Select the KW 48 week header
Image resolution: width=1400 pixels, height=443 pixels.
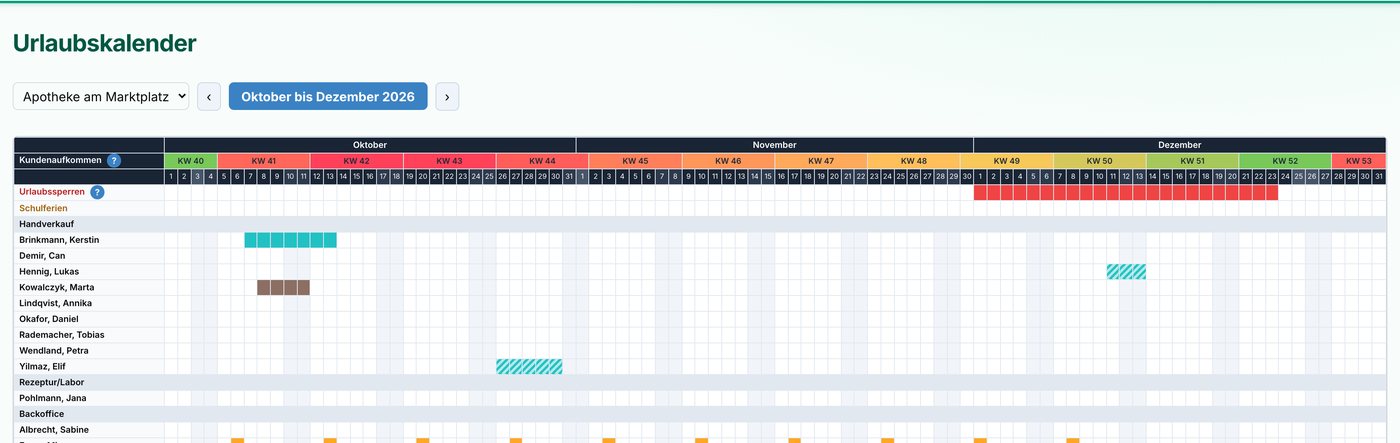(914, 161)
